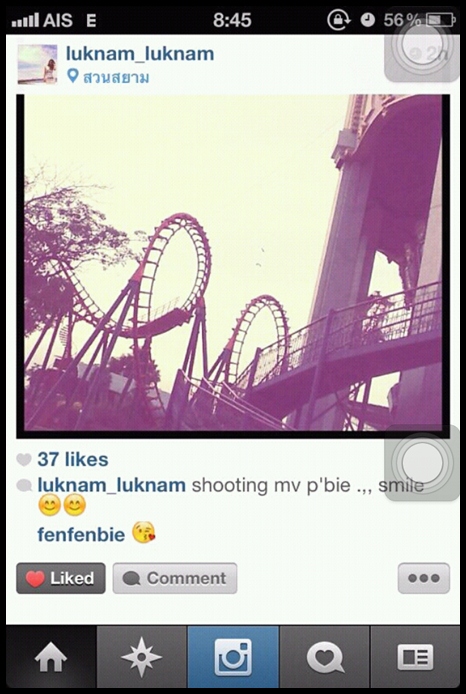Image resolution: width=466 pixels, height=694 pixels.
Task: Open the Explore star tab
Action: 142,658
